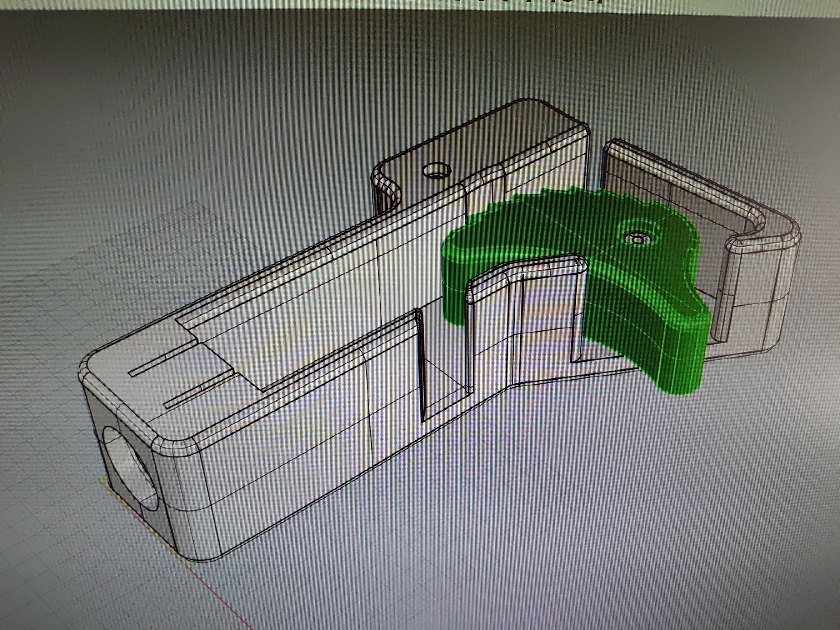Click the pivot hole in the green lever
Viewport: 840px width, 630px height.
click(637, 237)
